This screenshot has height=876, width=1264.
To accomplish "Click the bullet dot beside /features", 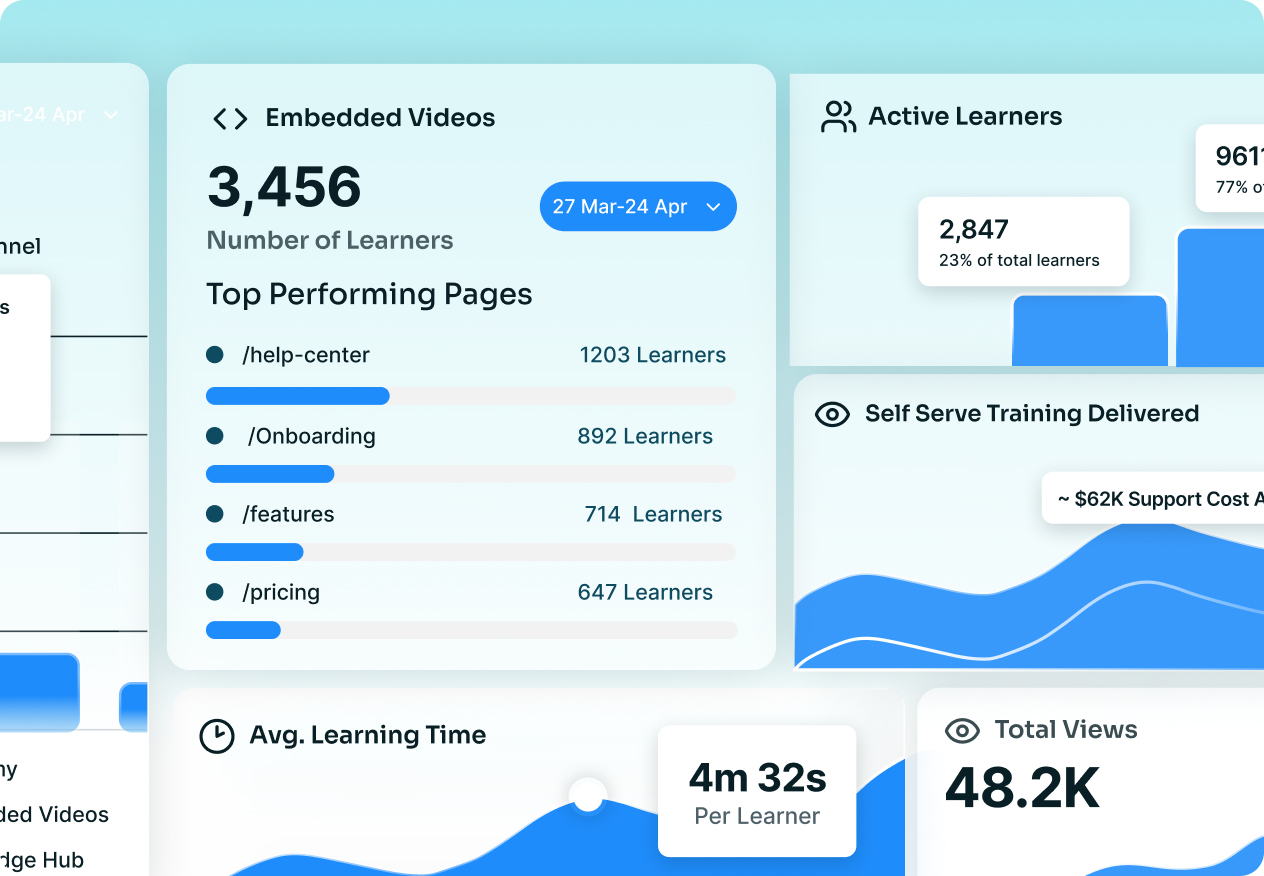I will (214, 514).
